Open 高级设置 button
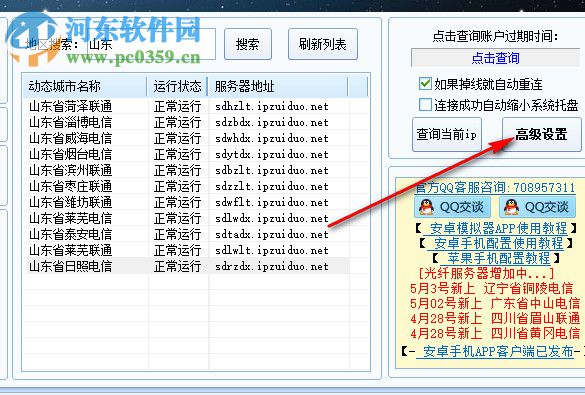 point(541,134)
